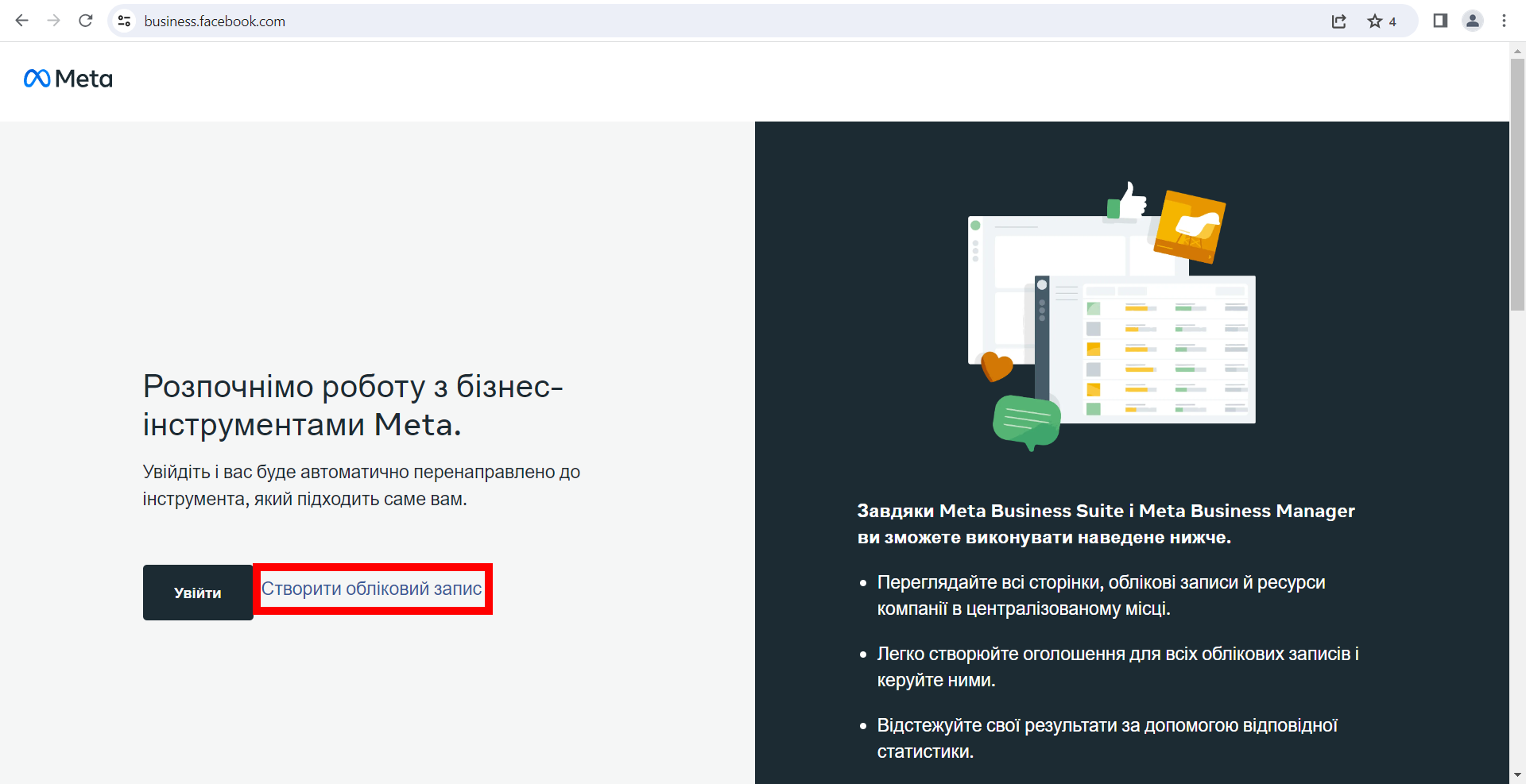Click bullet Переглядайте всі сторінки, облікові записи
Viewport: 1526px width, 784px height.
(1102, 595)
